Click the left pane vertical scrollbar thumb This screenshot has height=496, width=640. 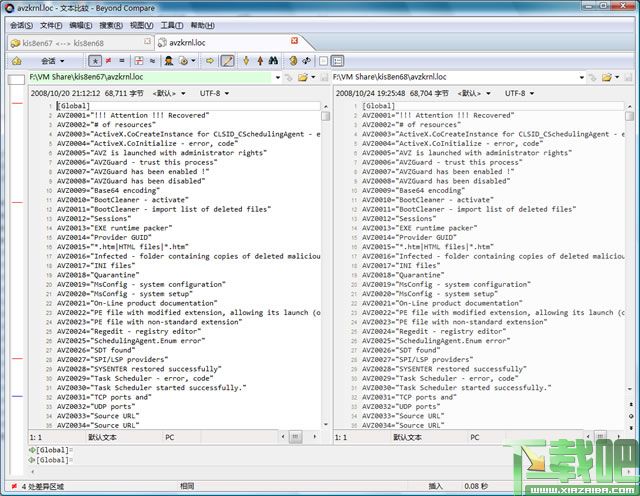point(325,116)
